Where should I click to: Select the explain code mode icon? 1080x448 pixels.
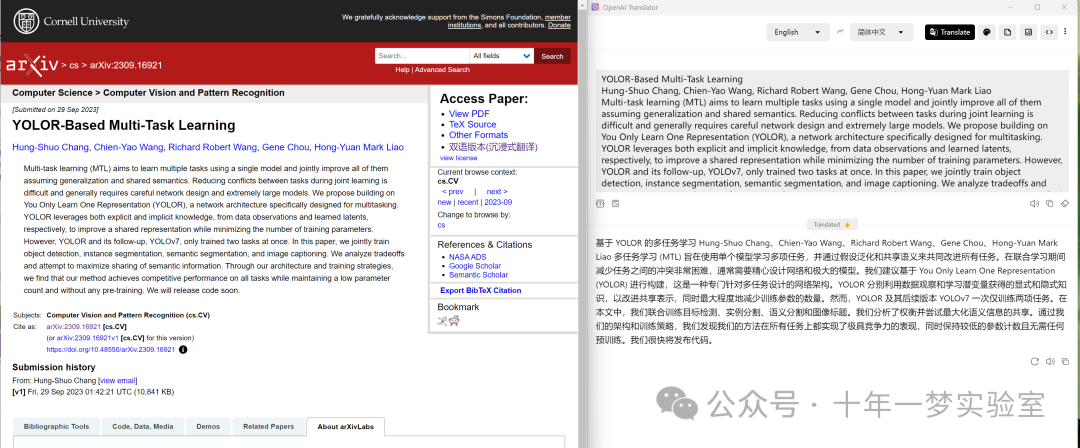(x=1050, y=32)
